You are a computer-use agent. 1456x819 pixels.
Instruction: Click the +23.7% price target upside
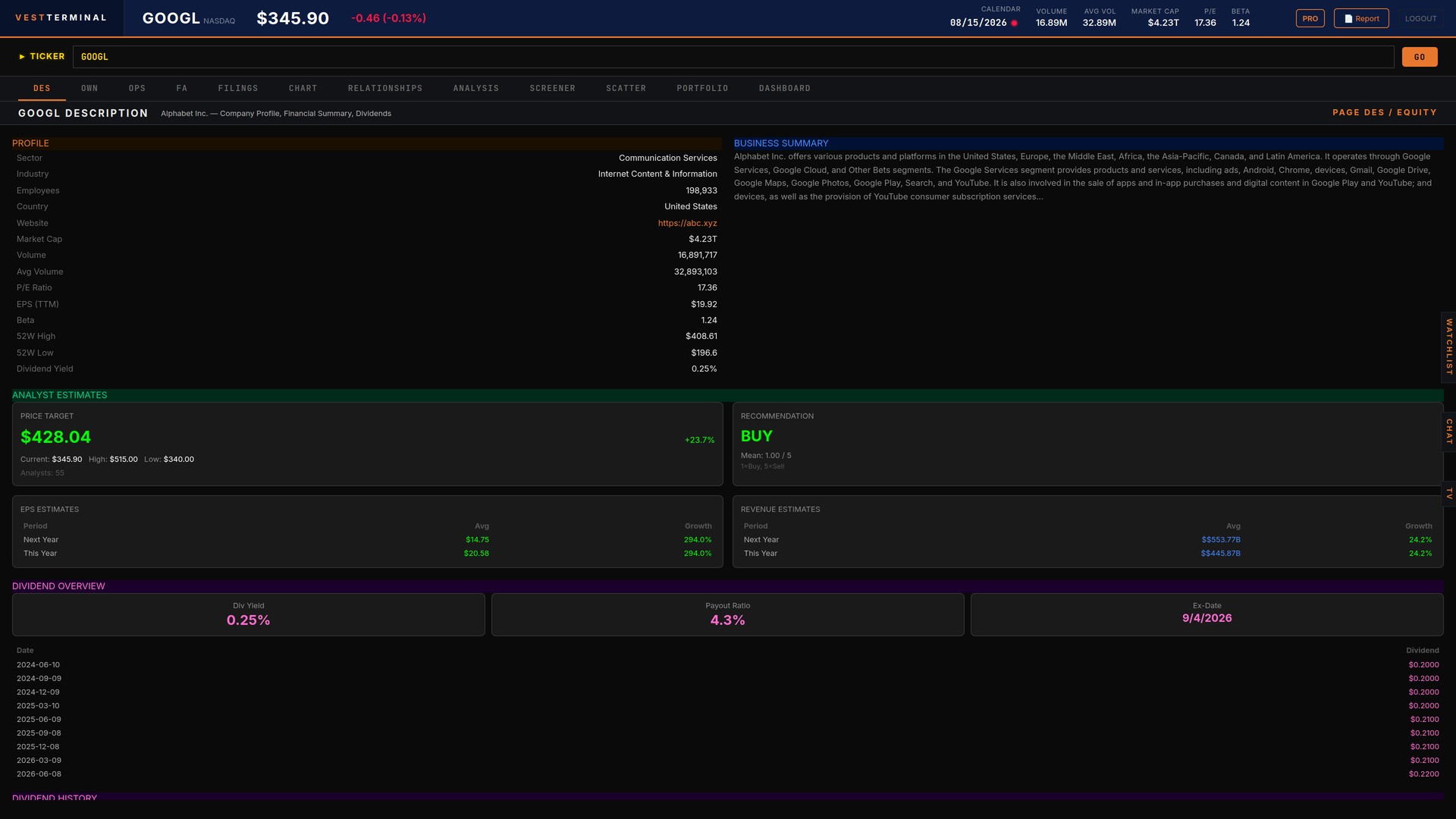699,440
